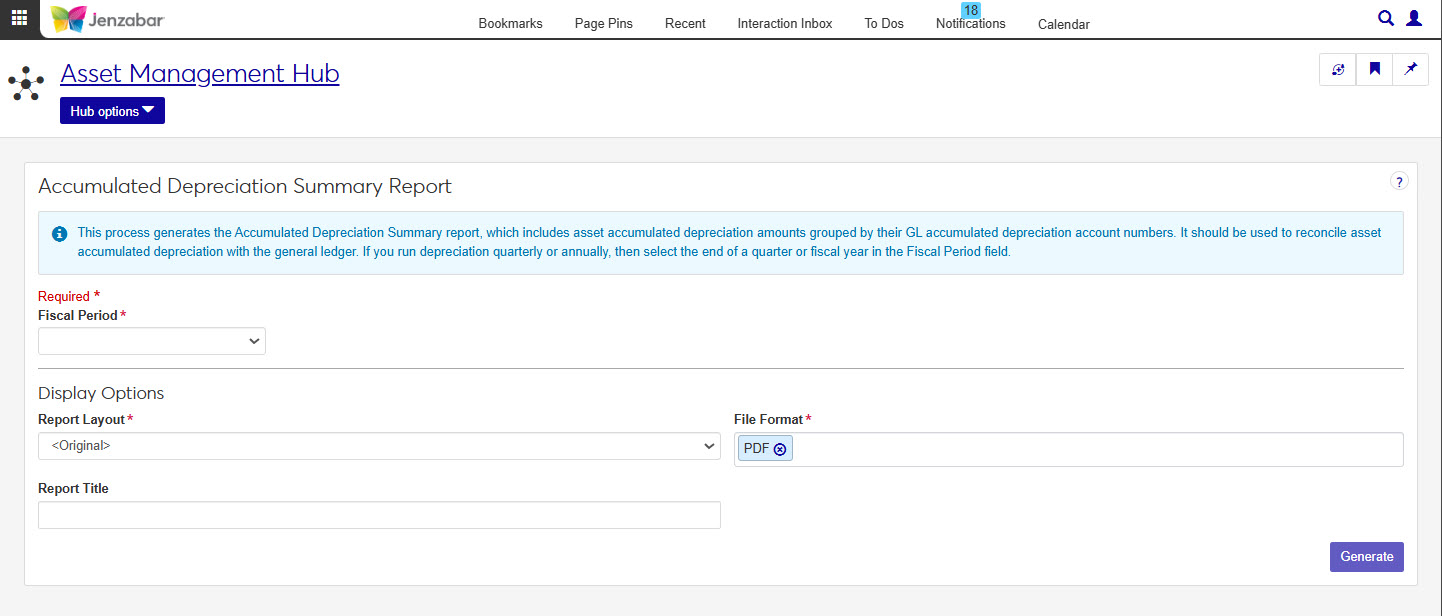Image resolution: width=1442 pixels, height=616 pixels.
Task: Pin this page using pushpin icon
Action: 1411,70
